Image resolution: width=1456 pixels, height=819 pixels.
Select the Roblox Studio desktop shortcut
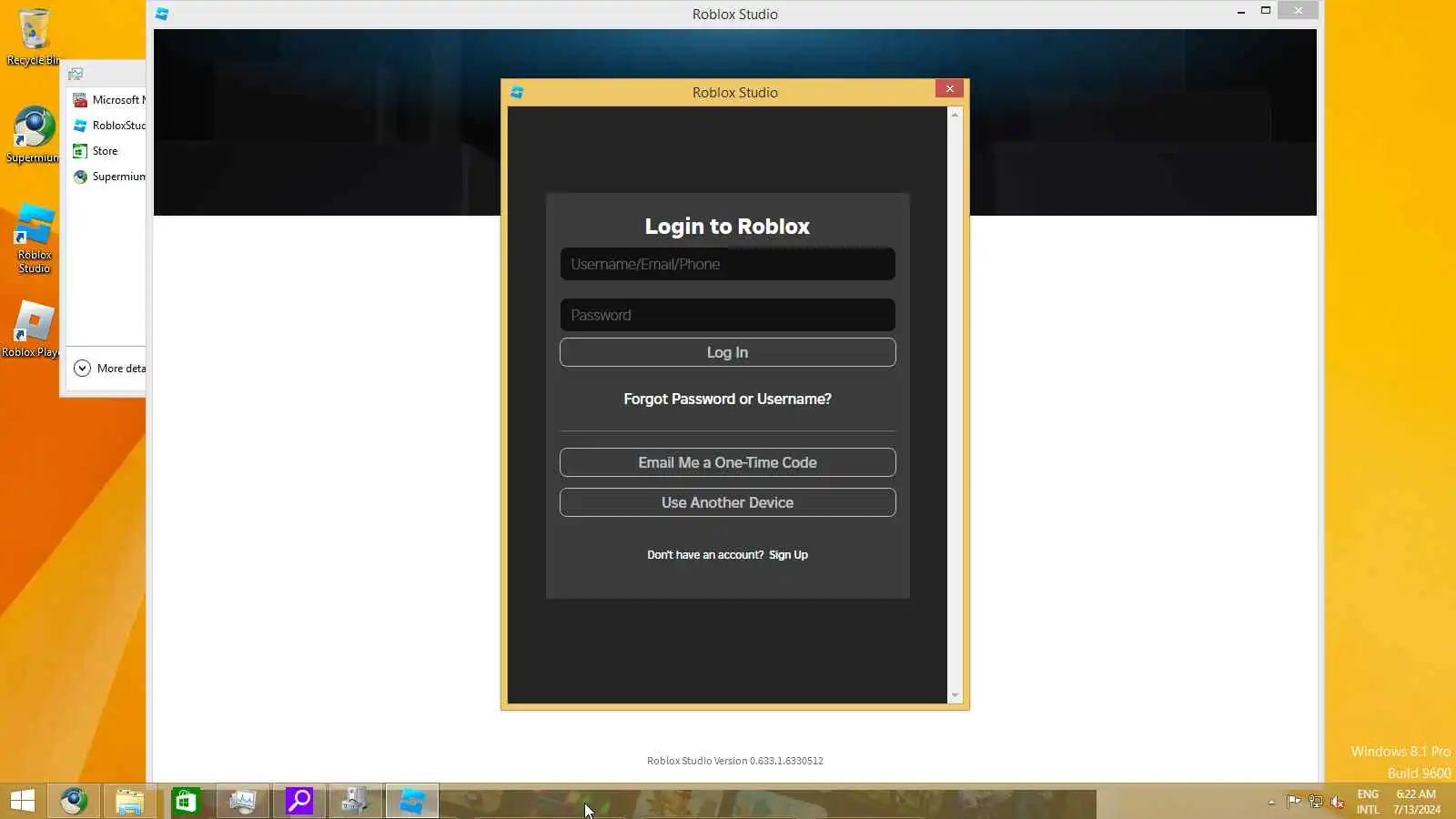pyautogui.click(x=34, y=238)
